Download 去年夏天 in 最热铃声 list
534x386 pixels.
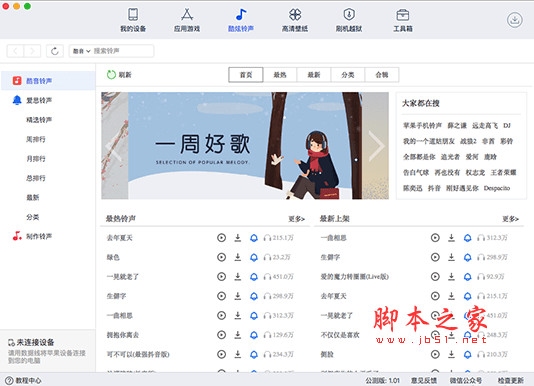[238, 238]
